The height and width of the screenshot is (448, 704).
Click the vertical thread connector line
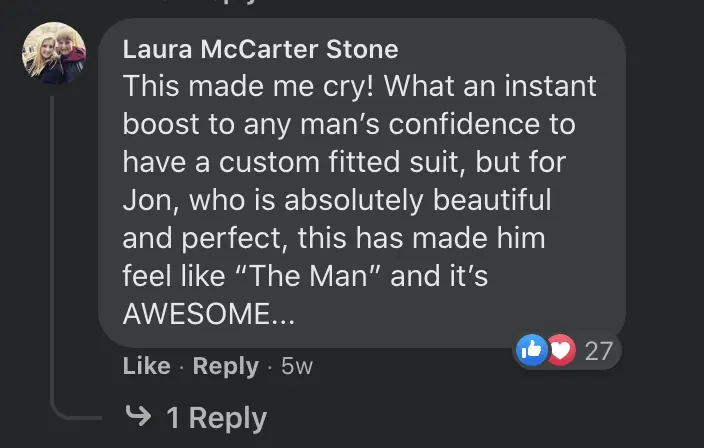(x=53, y=250)
